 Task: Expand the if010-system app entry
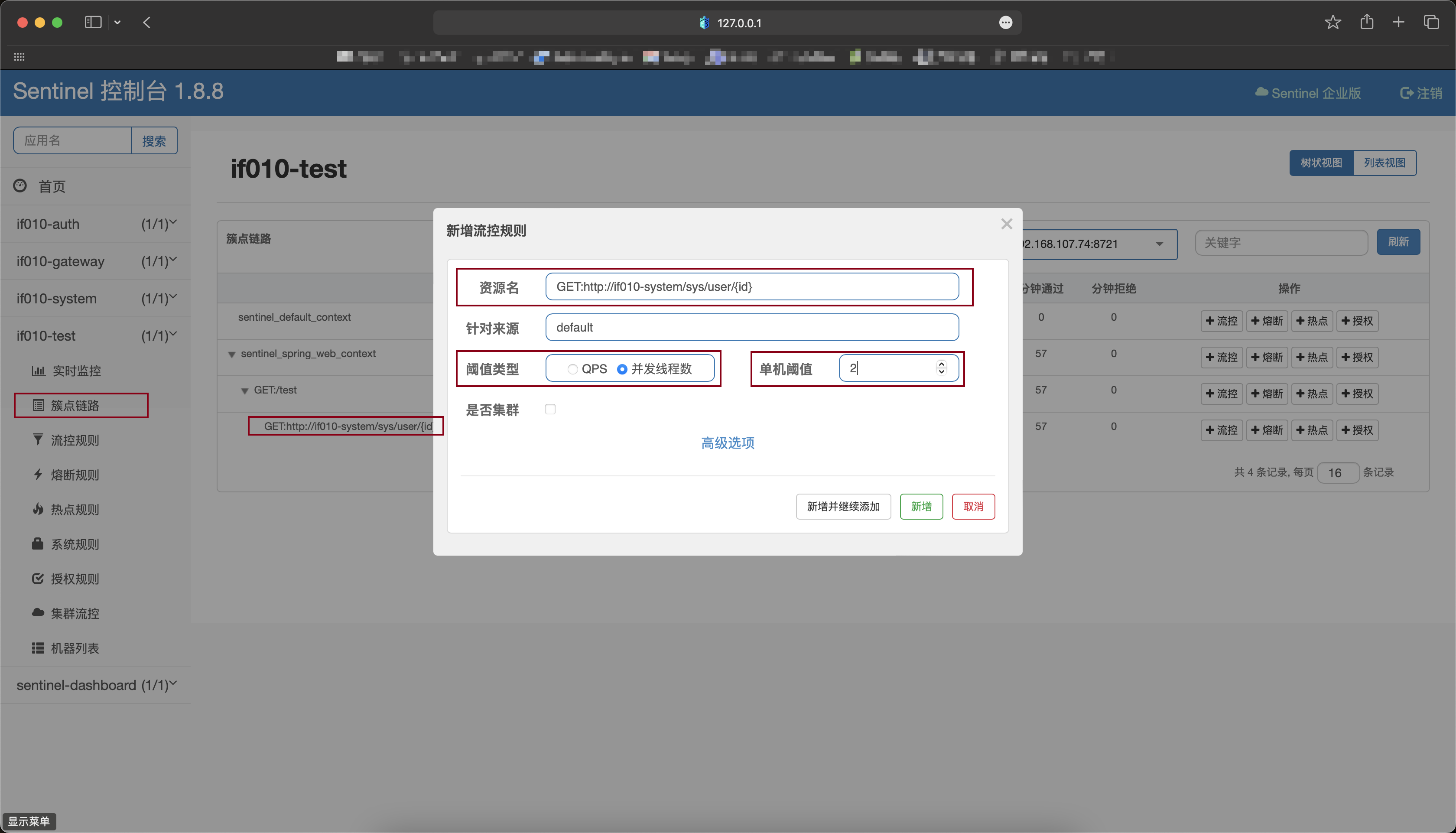(95, 298)
